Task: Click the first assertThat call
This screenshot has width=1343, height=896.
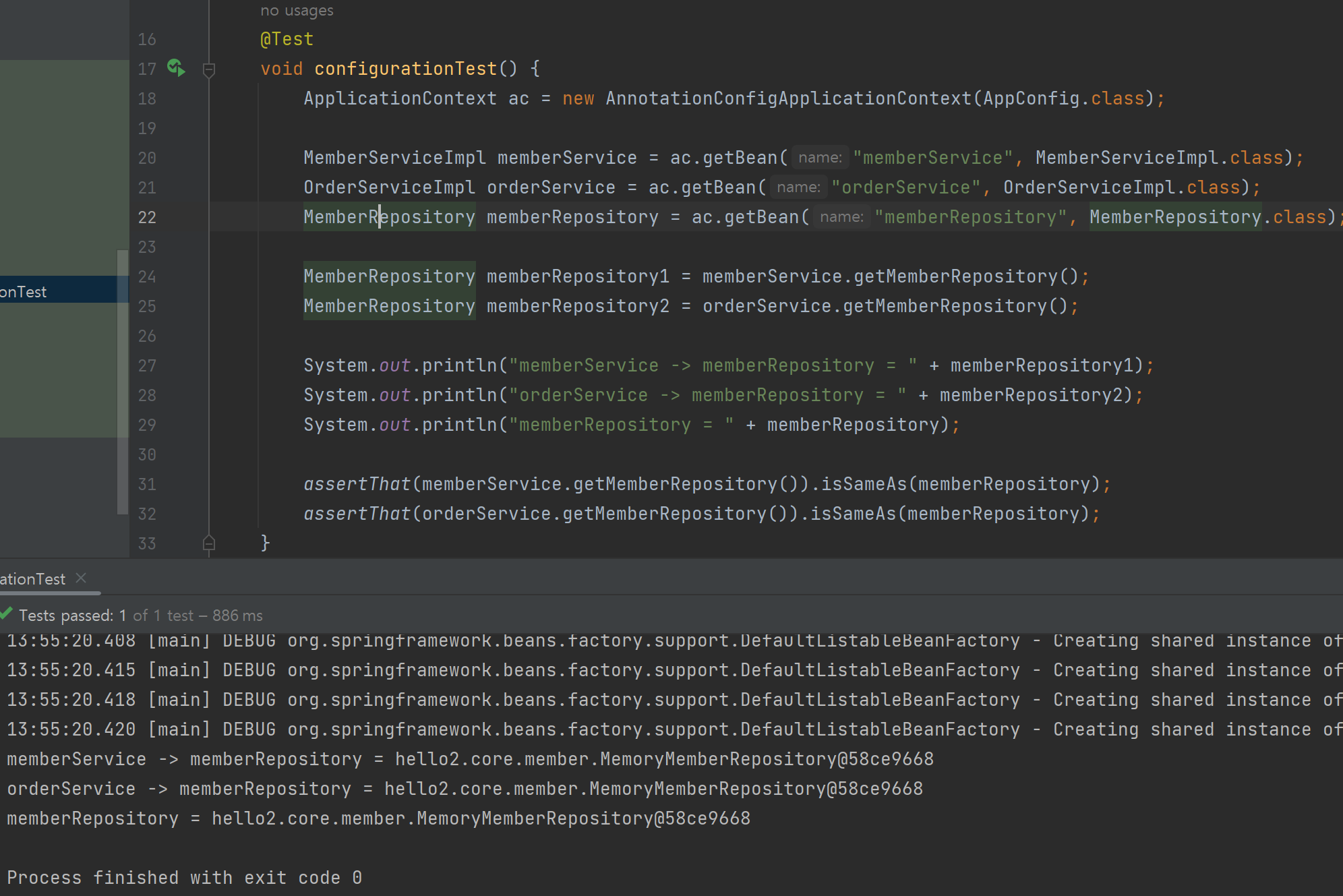Action: pyautogui.click(x=357, y=484)
